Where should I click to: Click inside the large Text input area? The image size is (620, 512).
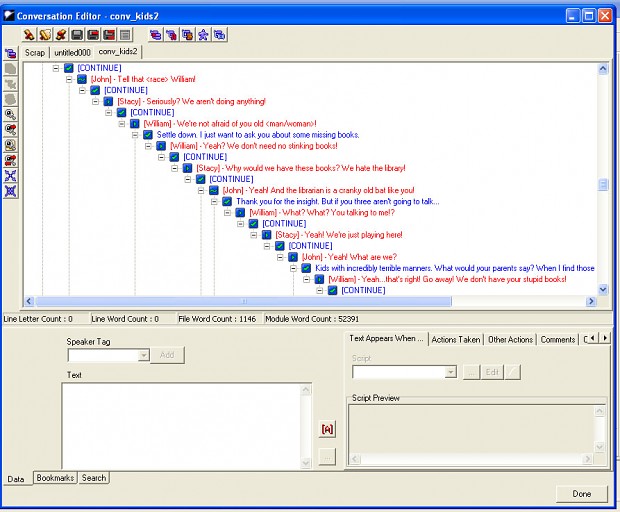point(182,426)
